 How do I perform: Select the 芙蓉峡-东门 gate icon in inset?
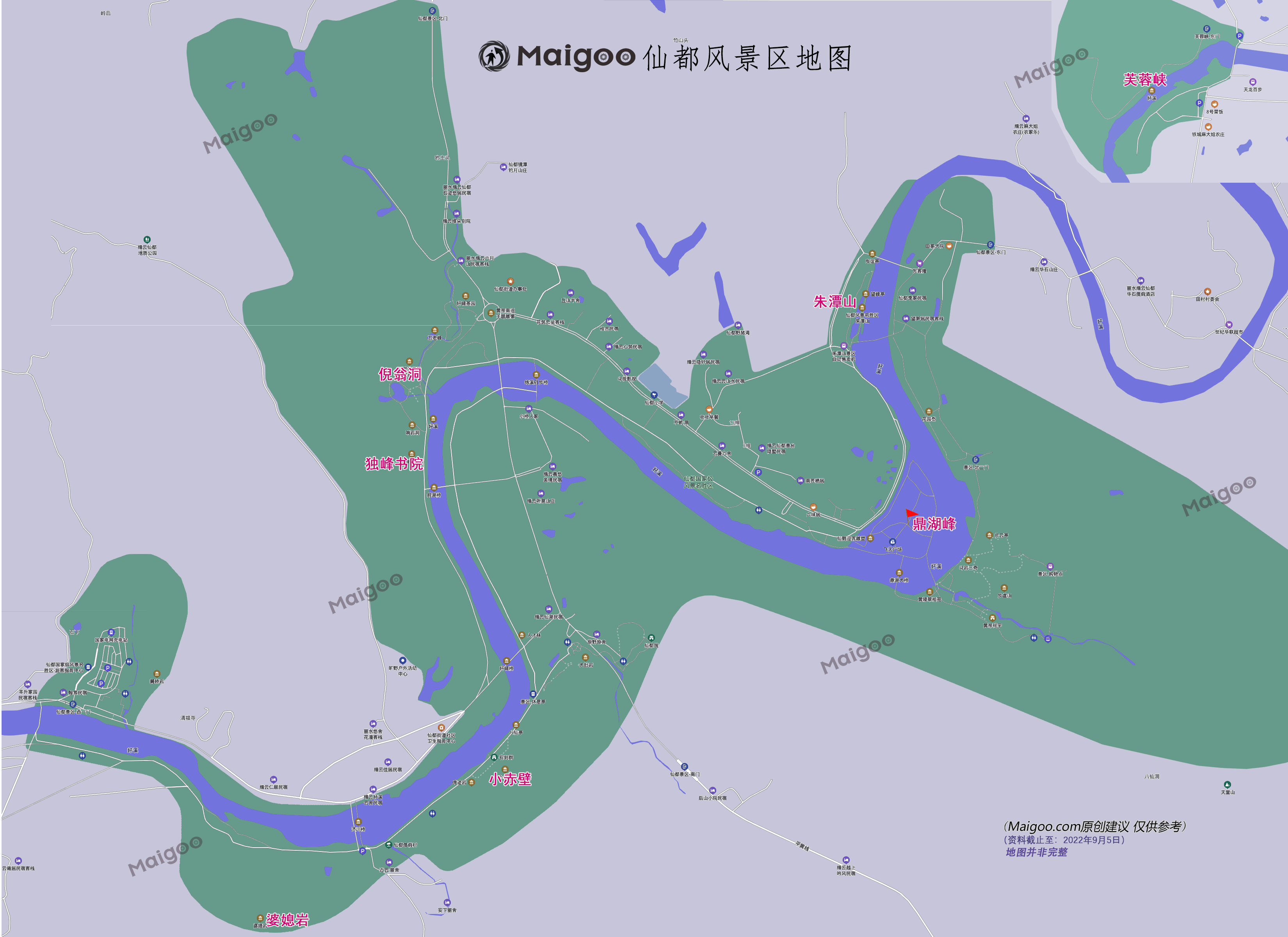tap(1207, 29)
